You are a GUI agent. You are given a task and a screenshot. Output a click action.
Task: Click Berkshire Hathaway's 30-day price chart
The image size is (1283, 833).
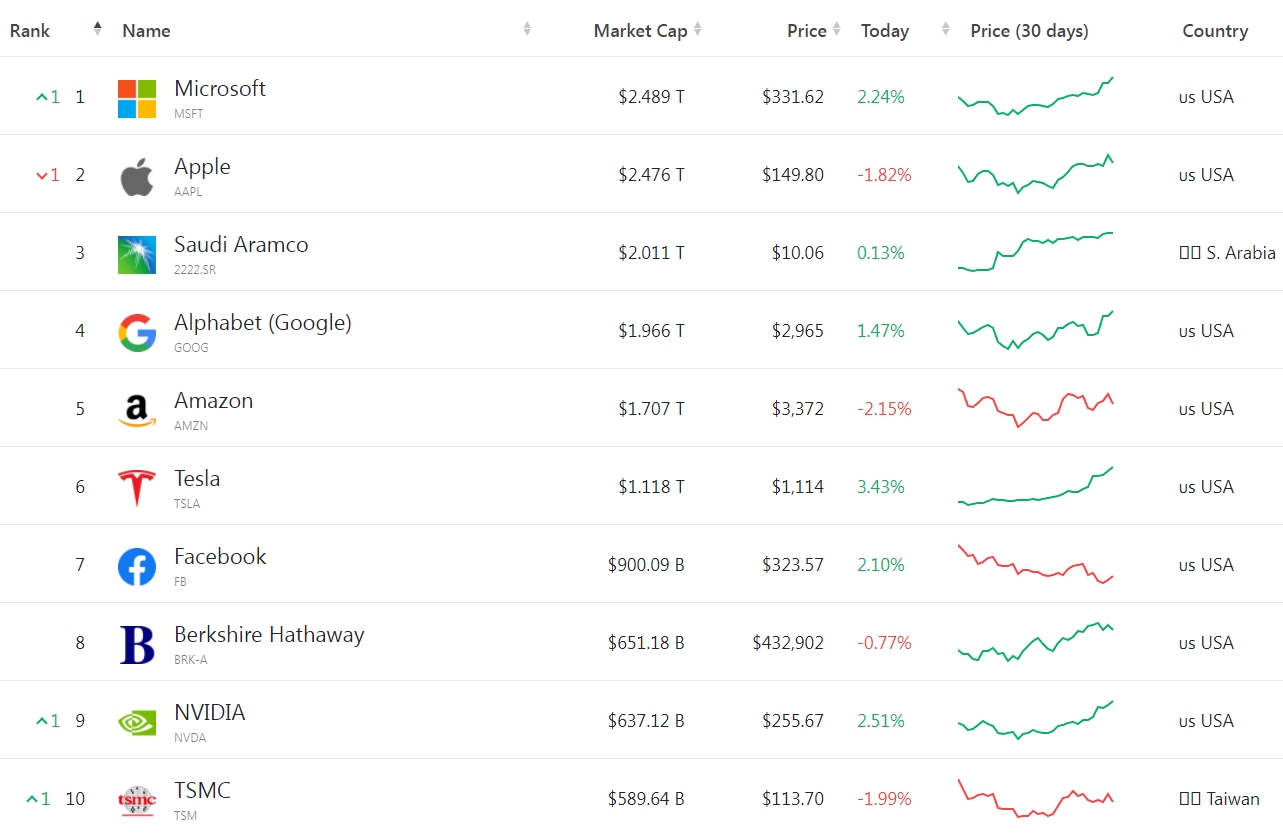pos(1036,642)
